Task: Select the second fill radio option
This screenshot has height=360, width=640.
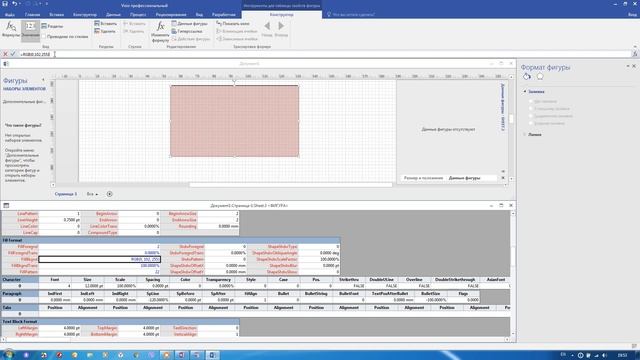Action: (x=531, y=109)
